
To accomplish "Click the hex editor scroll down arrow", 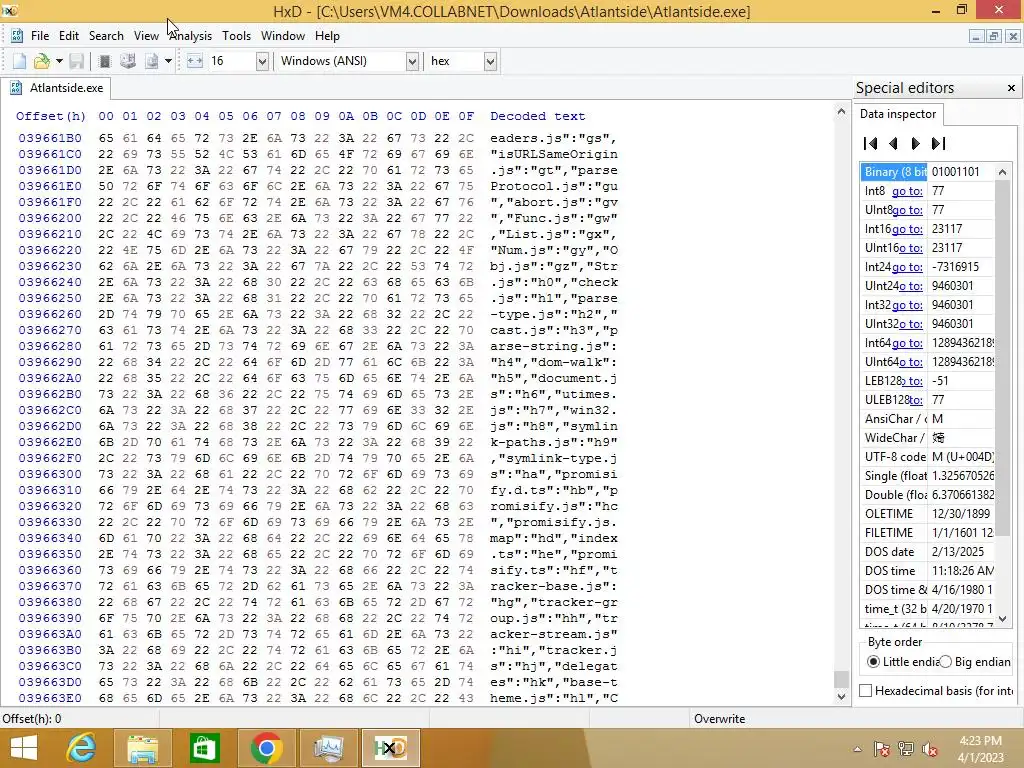I will (x=841, y=697).
